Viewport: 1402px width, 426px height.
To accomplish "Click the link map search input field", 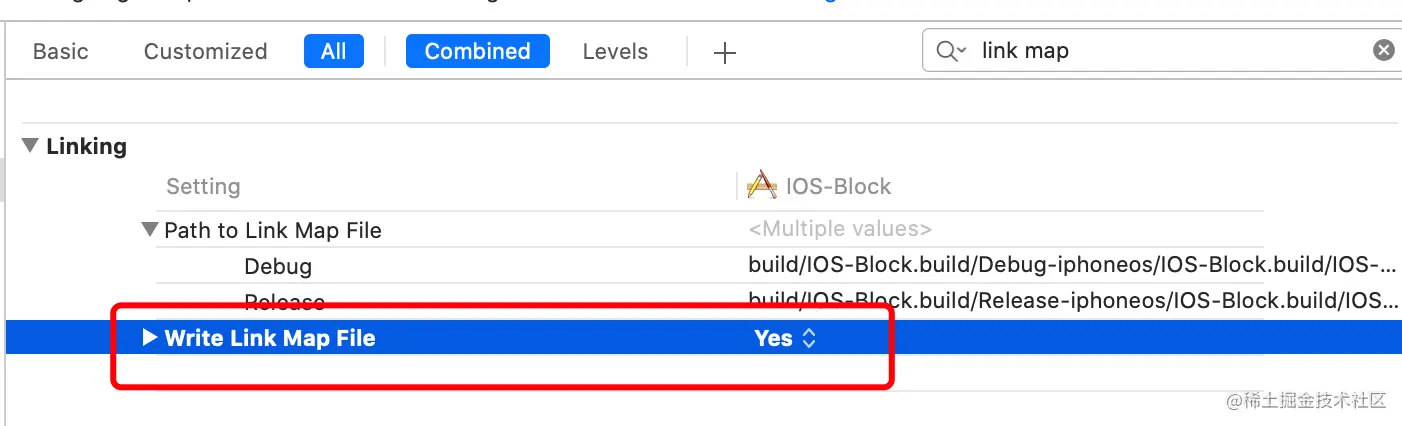I will click(1170, 50).
